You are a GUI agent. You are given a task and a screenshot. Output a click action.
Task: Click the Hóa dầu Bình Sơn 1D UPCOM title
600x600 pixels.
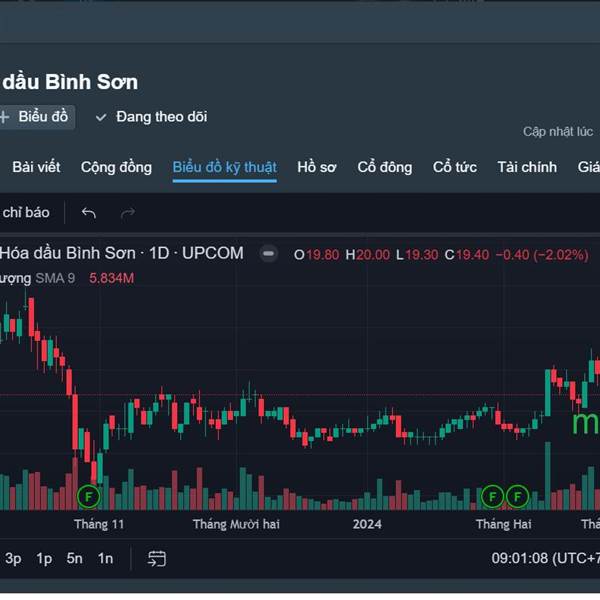(122, 253)
